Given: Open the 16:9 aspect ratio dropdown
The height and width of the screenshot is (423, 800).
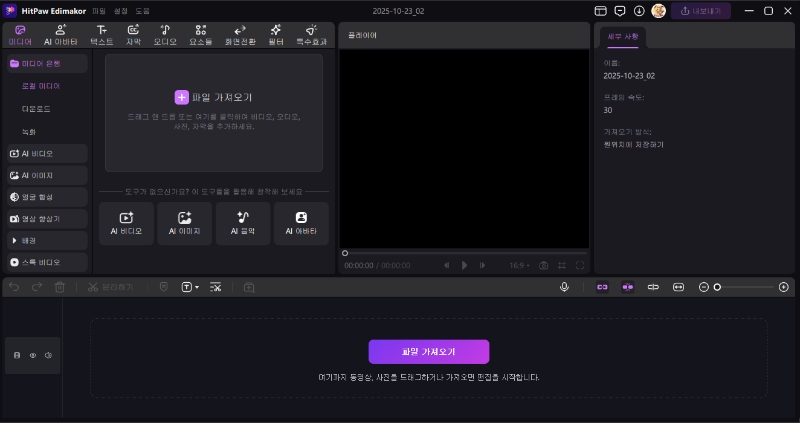Looking at the screenshot, I should pos(520,265).
